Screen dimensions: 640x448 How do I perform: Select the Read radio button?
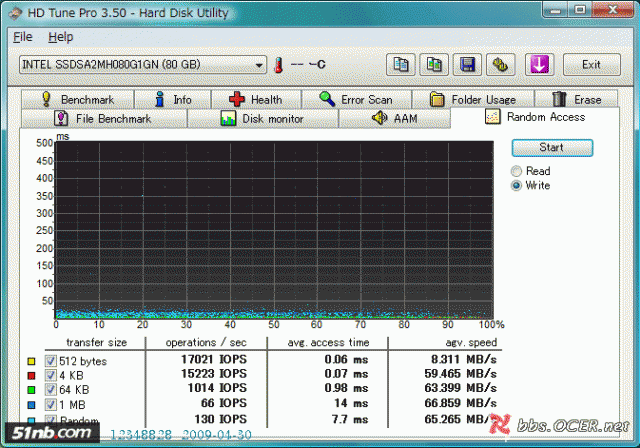[x=517, y=171]
